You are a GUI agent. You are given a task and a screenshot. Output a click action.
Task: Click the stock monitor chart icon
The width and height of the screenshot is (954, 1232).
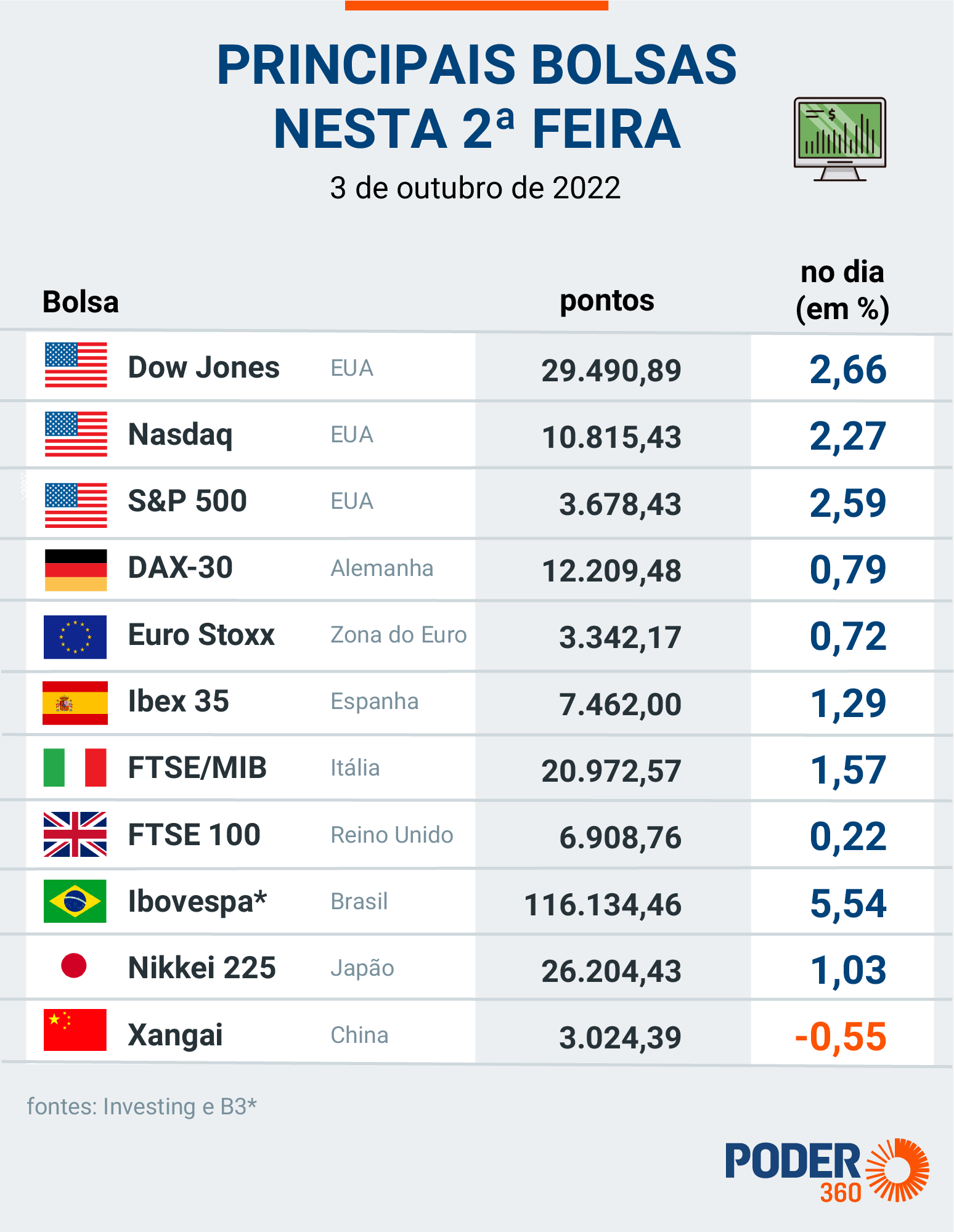click(839, 139)
